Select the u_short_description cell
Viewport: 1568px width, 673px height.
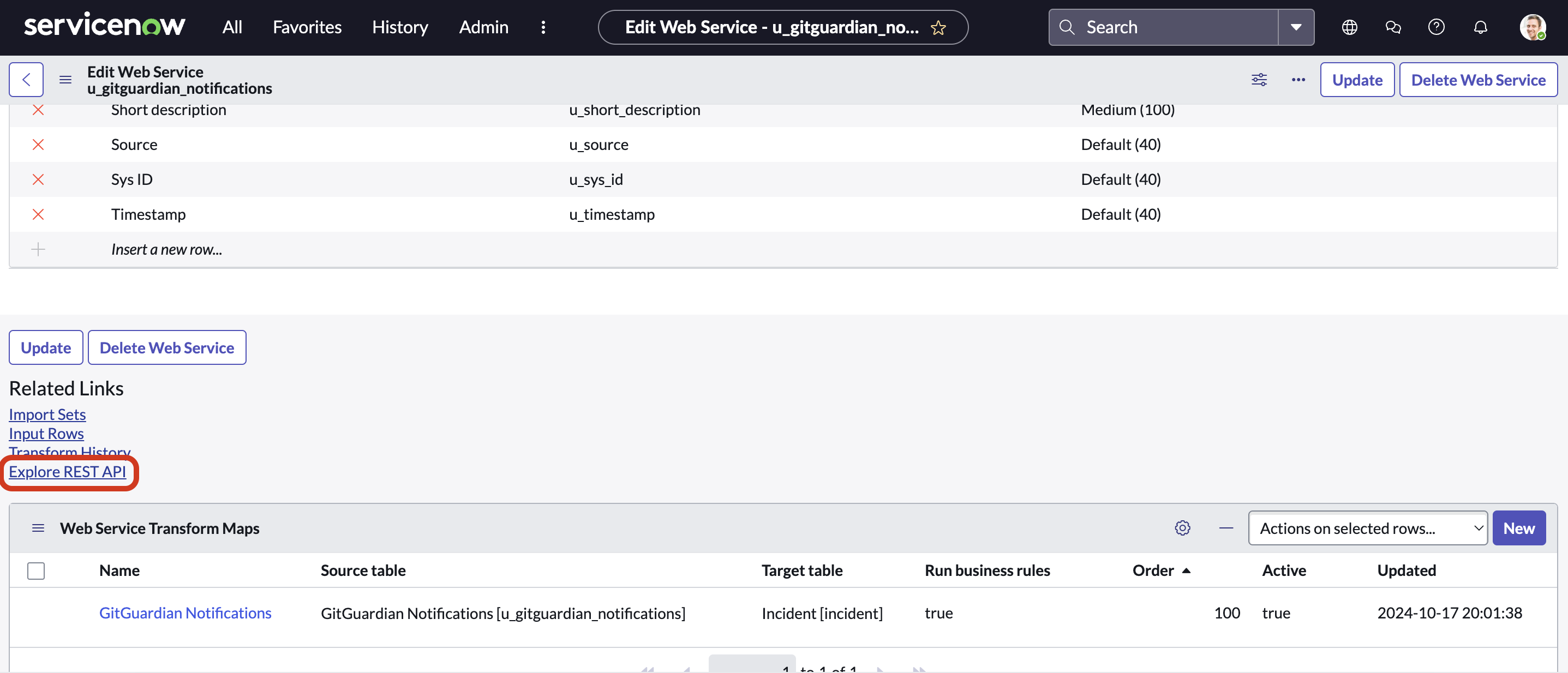click(x=635, y=110)
